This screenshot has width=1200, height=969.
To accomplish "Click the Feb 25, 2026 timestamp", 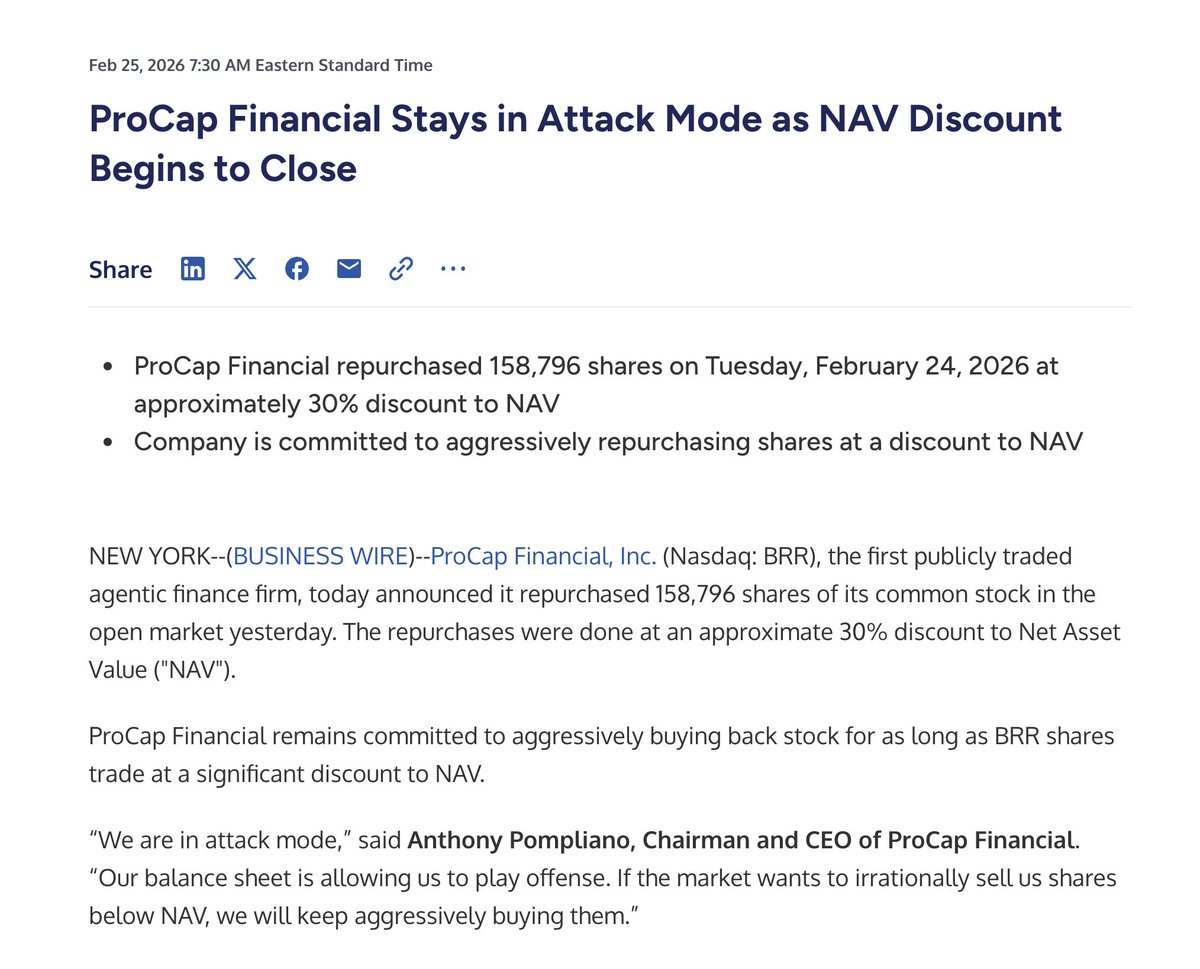I will pyautogui.click(x=260, y=65).
